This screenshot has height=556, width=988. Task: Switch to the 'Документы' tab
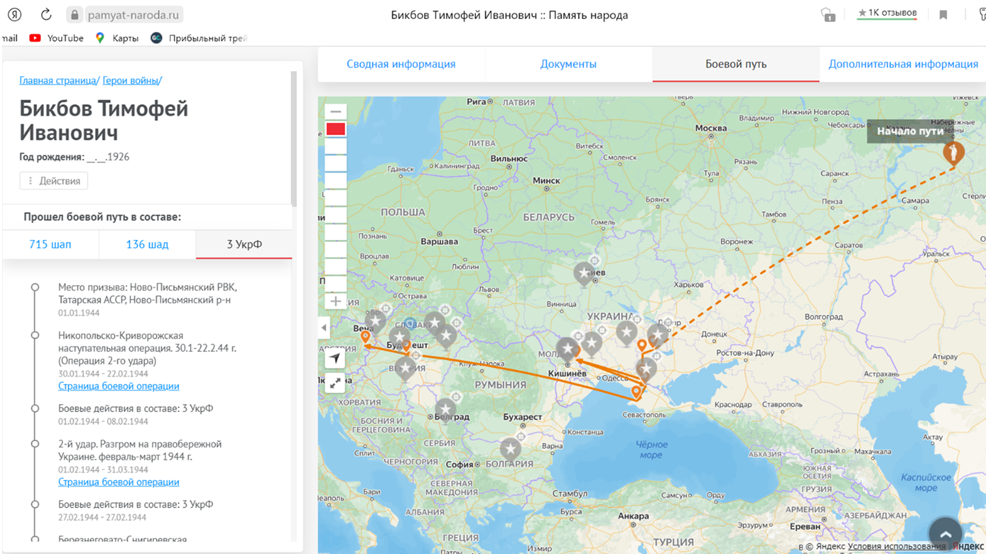[x=568, y=64]
